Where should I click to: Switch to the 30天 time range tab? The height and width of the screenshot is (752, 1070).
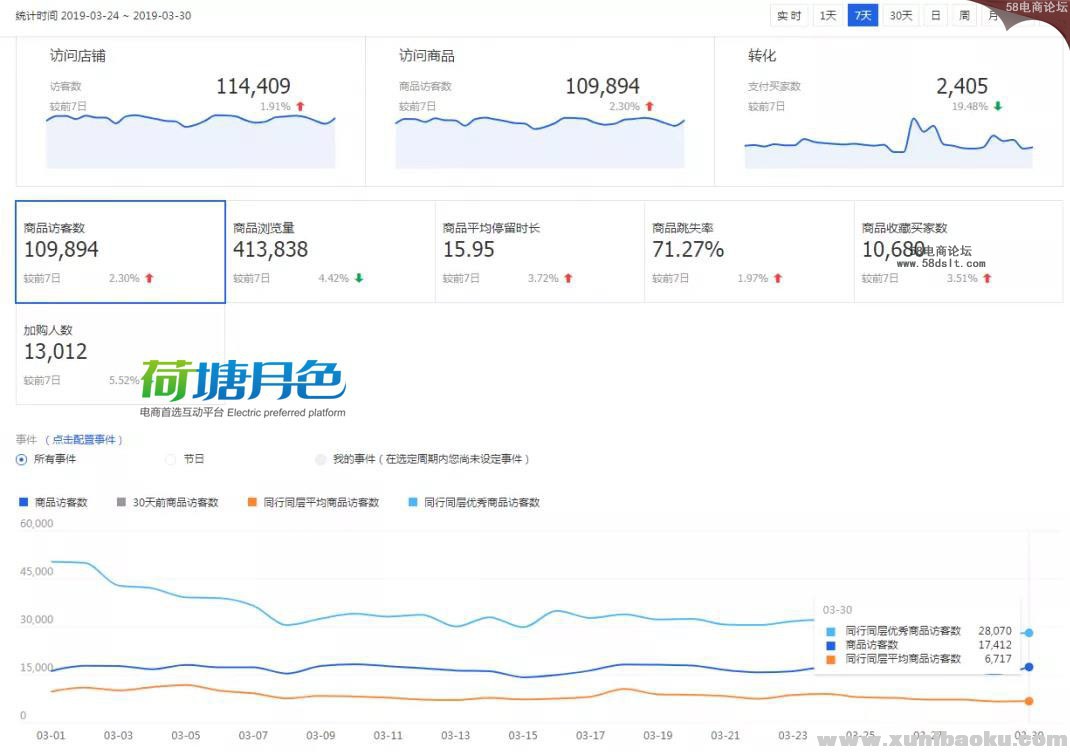pyautogui.click(x=901, y=15)
